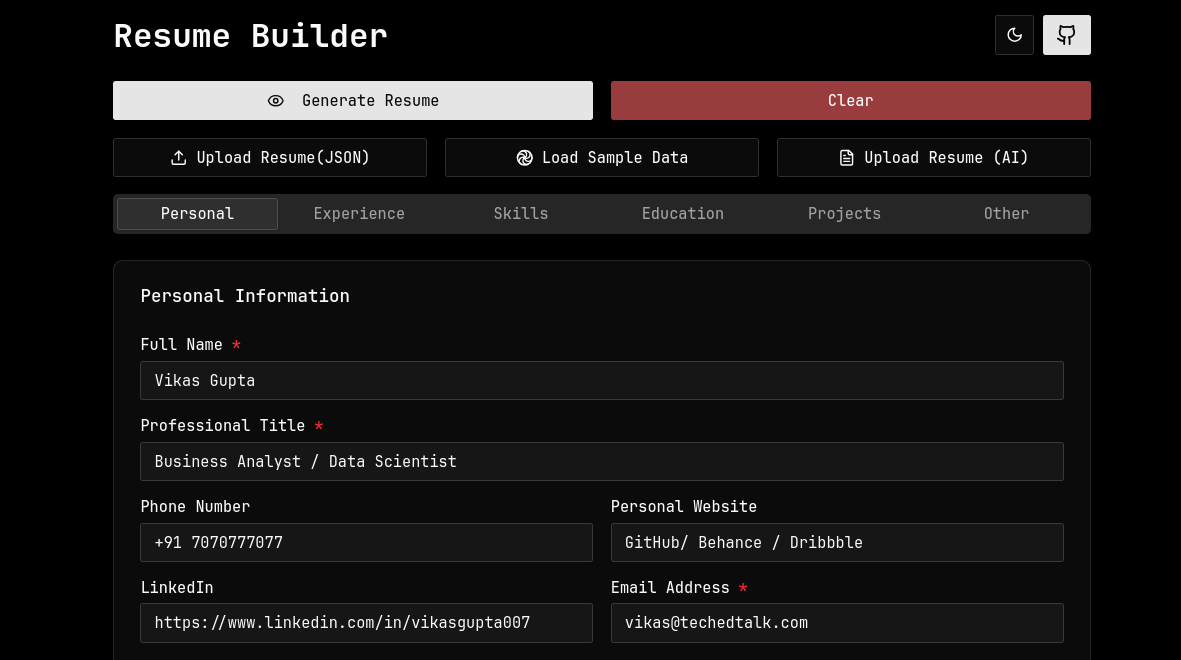
Task: Click Load Sample Data button
Action: coord(602,157)
